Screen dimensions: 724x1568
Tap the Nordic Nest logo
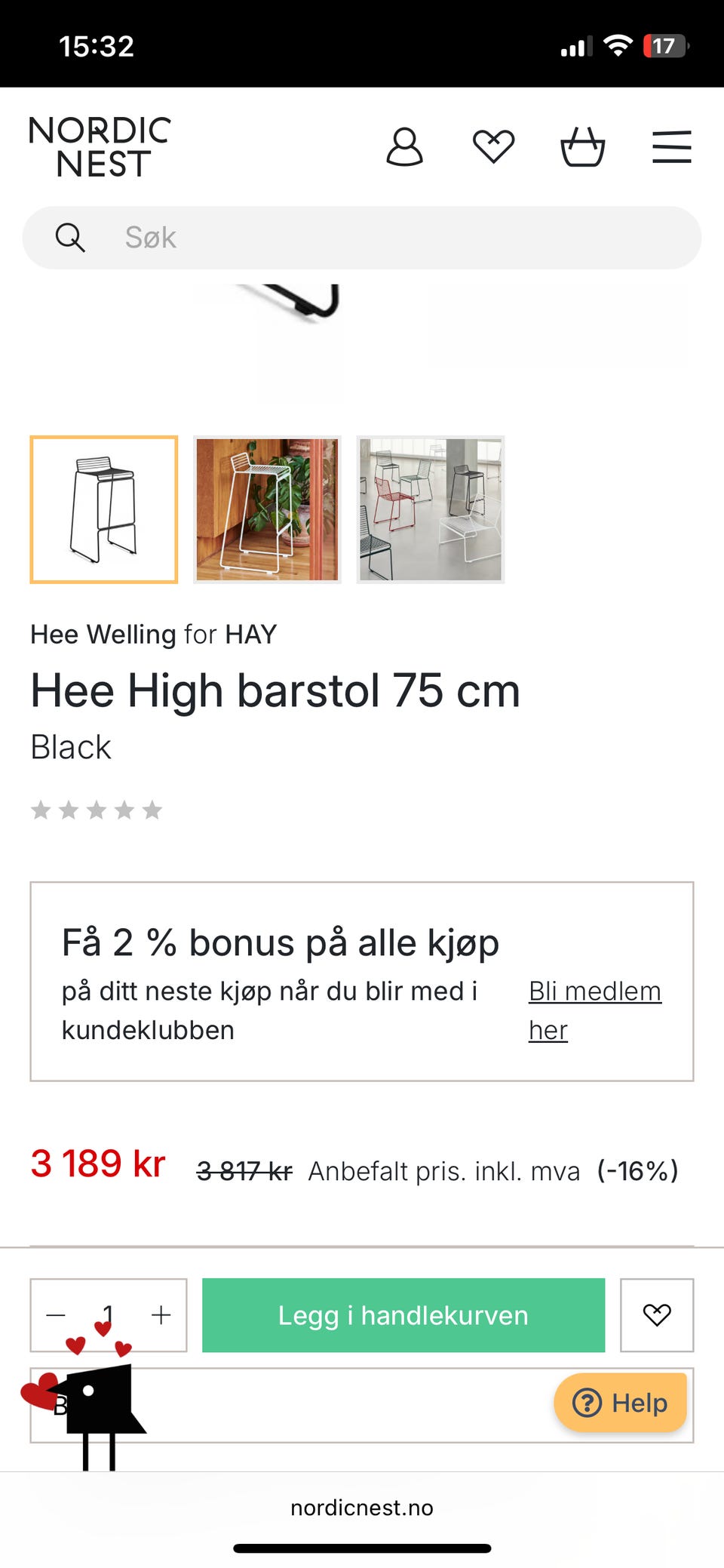(100, 146)
